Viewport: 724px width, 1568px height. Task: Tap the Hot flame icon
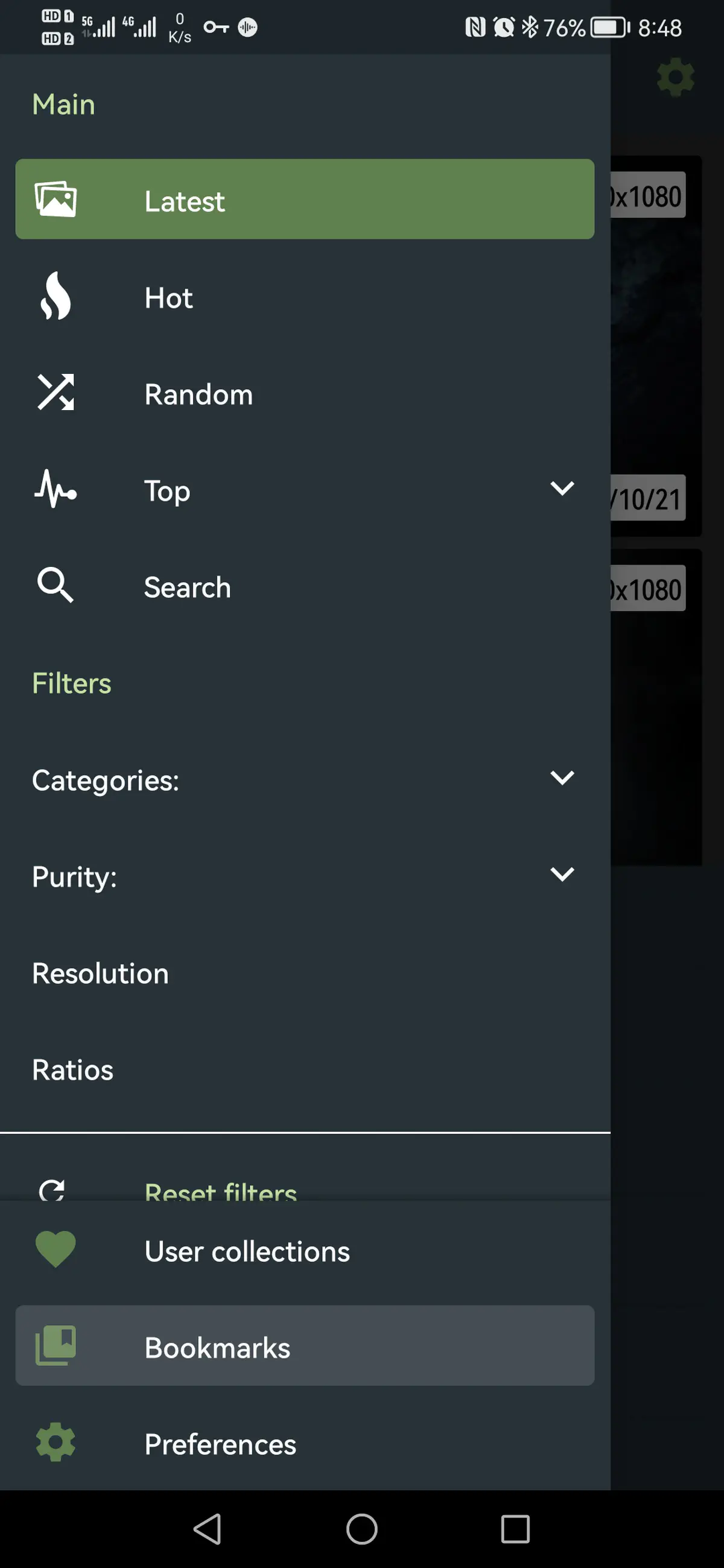pos(56,297)
